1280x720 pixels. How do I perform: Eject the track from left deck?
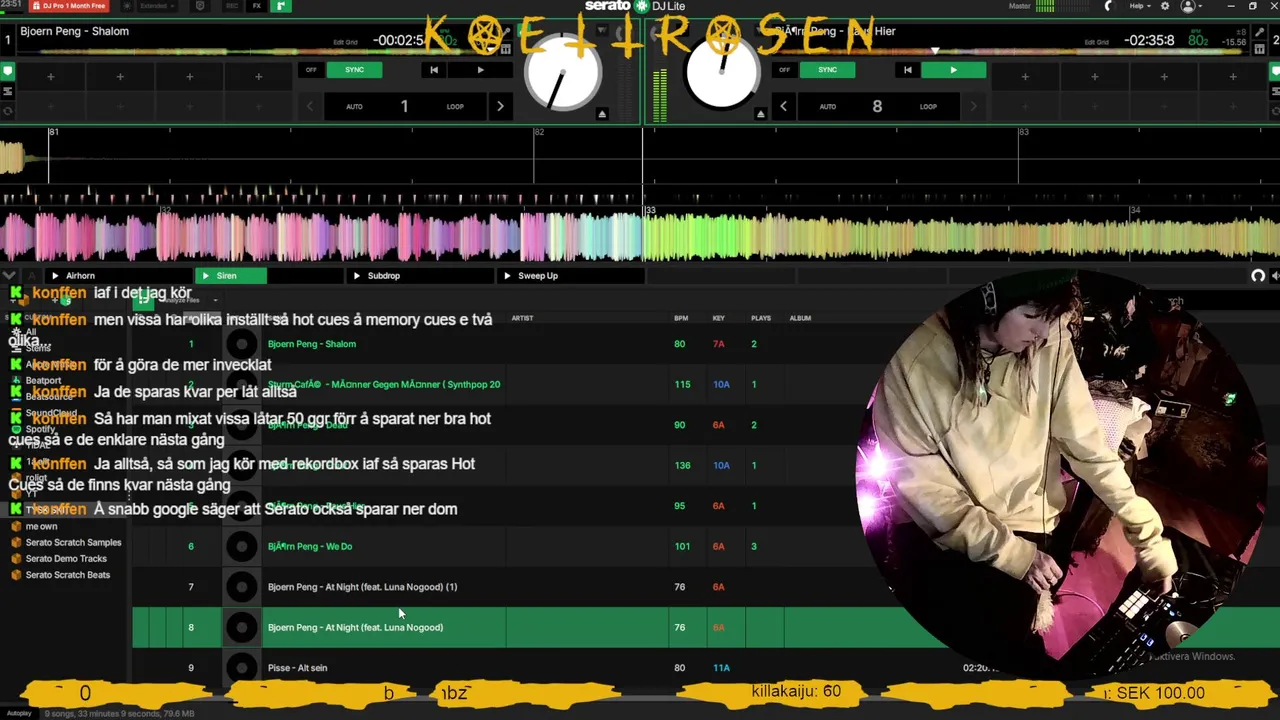point(602,114)
